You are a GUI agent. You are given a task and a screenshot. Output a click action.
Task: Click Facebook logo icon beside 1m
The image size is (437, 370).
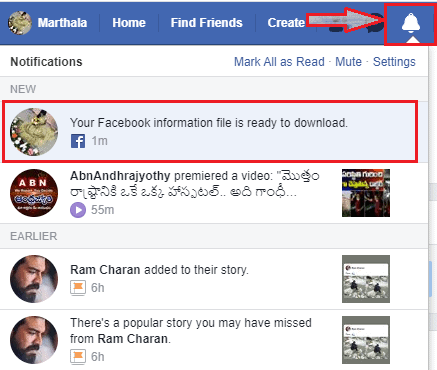[x=78, y=141]
